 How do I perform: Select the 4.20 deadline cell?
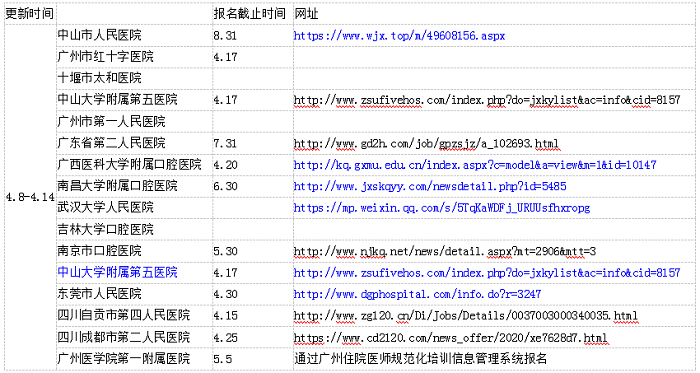[x=252, y=165]
